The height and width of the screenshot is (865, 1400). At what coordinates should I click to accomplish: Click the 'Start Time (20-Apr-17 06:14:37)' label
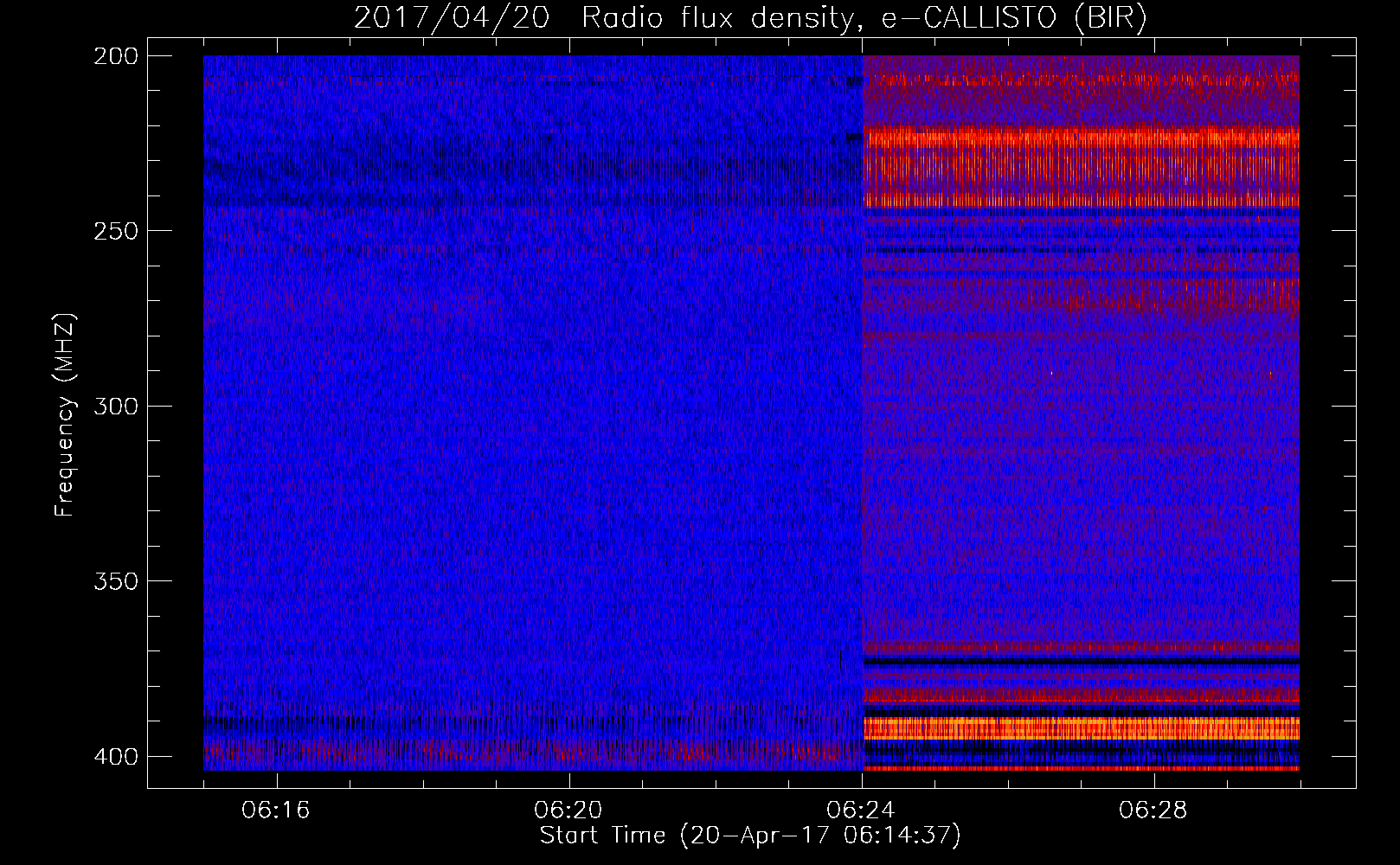pyautogui.click(x=750, y=836)
